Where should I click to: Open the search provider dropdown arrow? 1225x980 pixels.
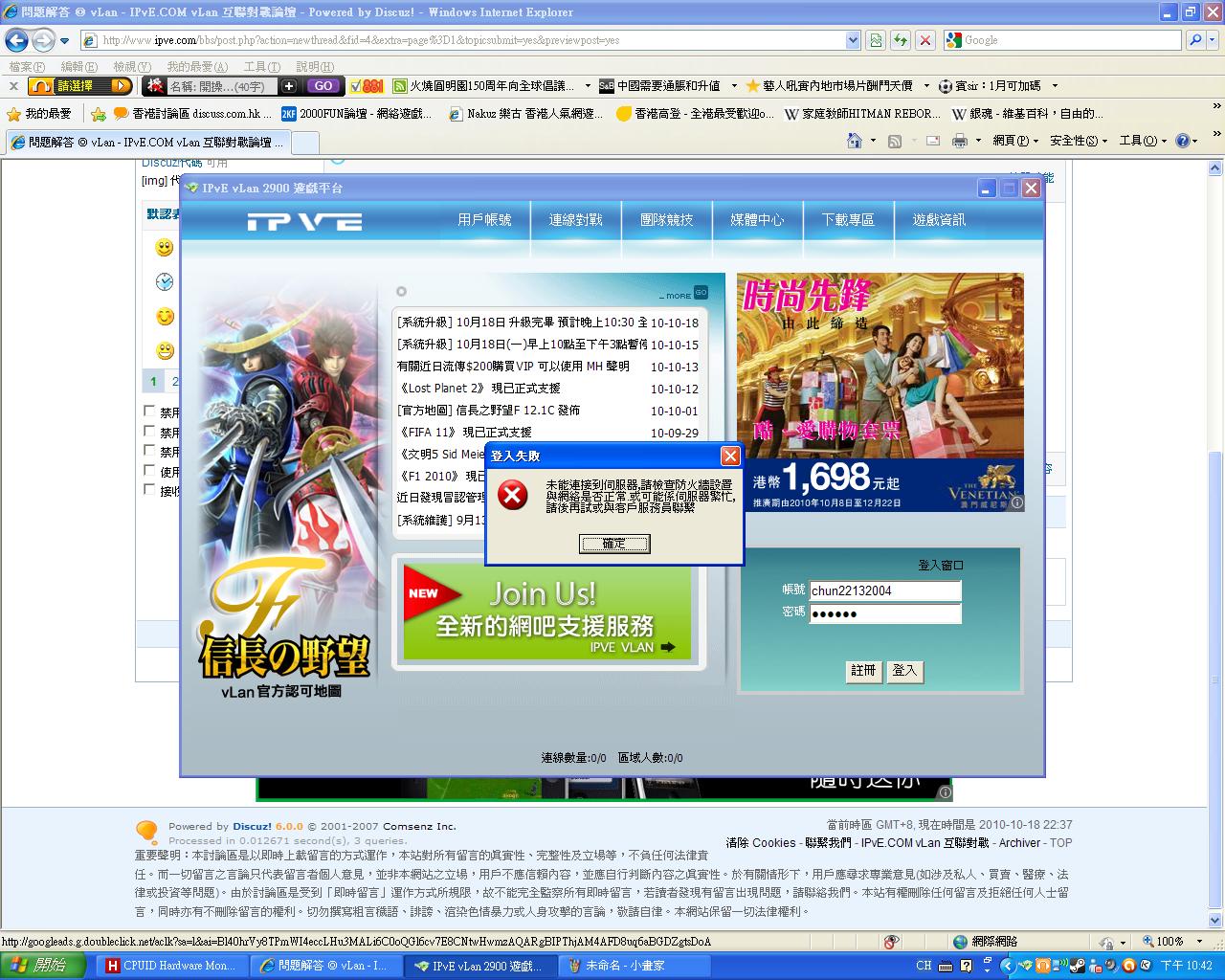[x=1213, y=40]
